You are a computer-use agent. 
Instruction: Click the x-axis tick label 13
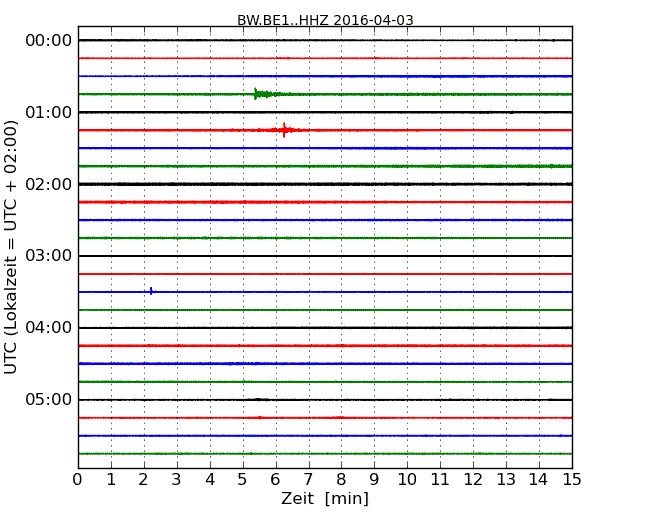506,480
